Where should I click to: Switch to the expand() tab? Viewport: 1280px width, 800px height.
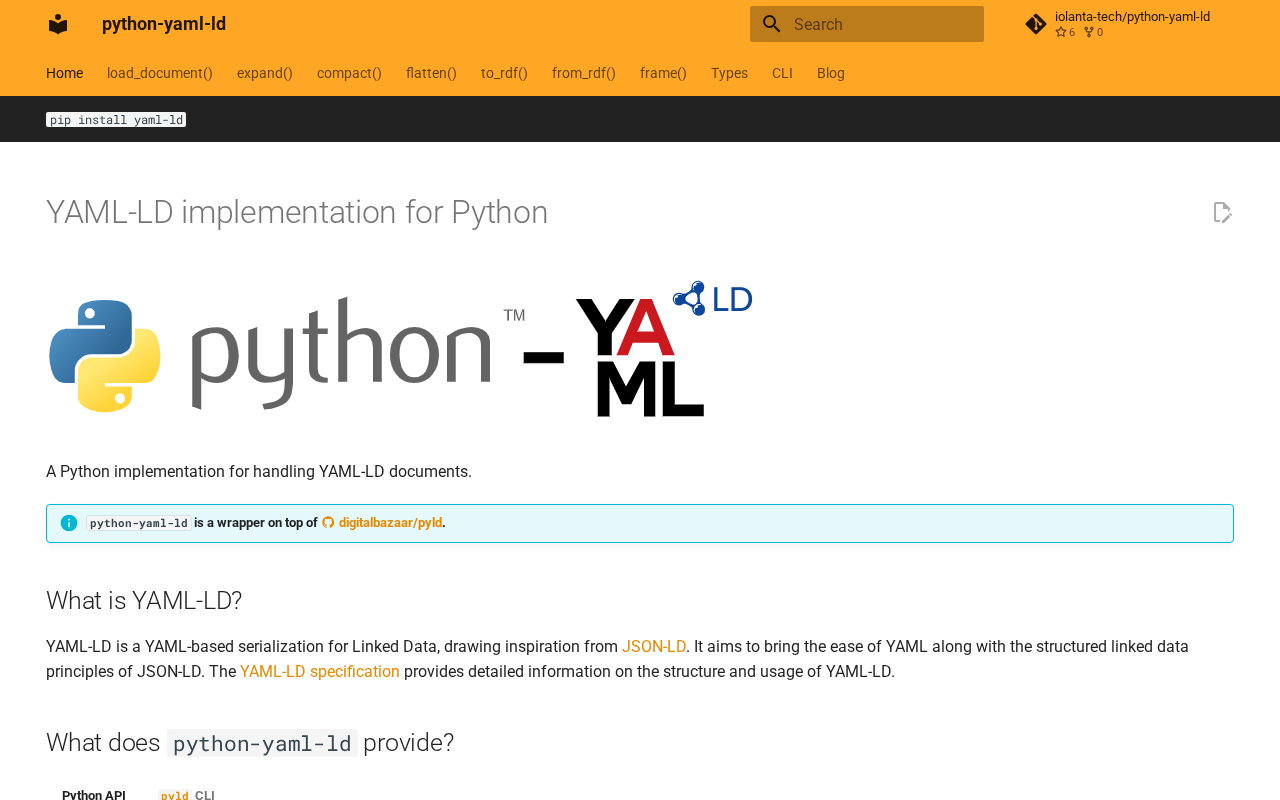click(265, 73)
